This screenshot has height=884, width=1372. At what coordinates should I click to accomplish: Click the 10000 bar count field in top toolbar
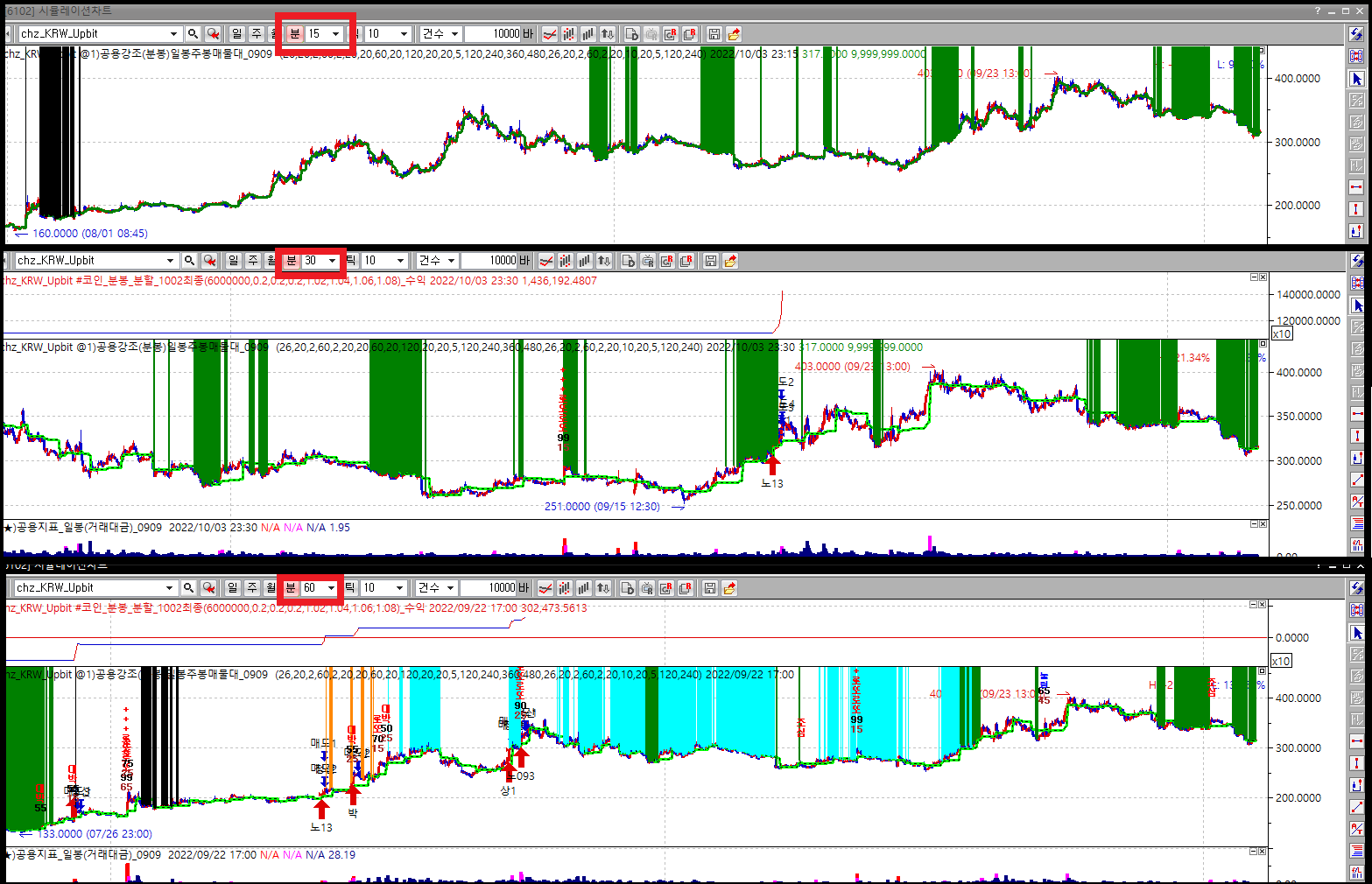point(493,34)
